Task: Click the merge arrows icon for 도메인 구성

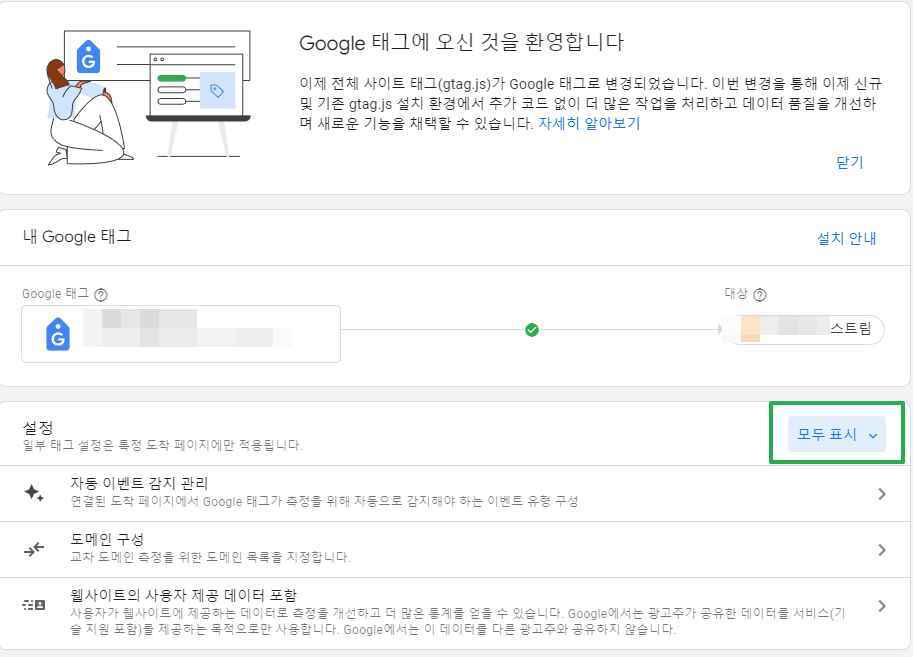Action: (34, 549)
